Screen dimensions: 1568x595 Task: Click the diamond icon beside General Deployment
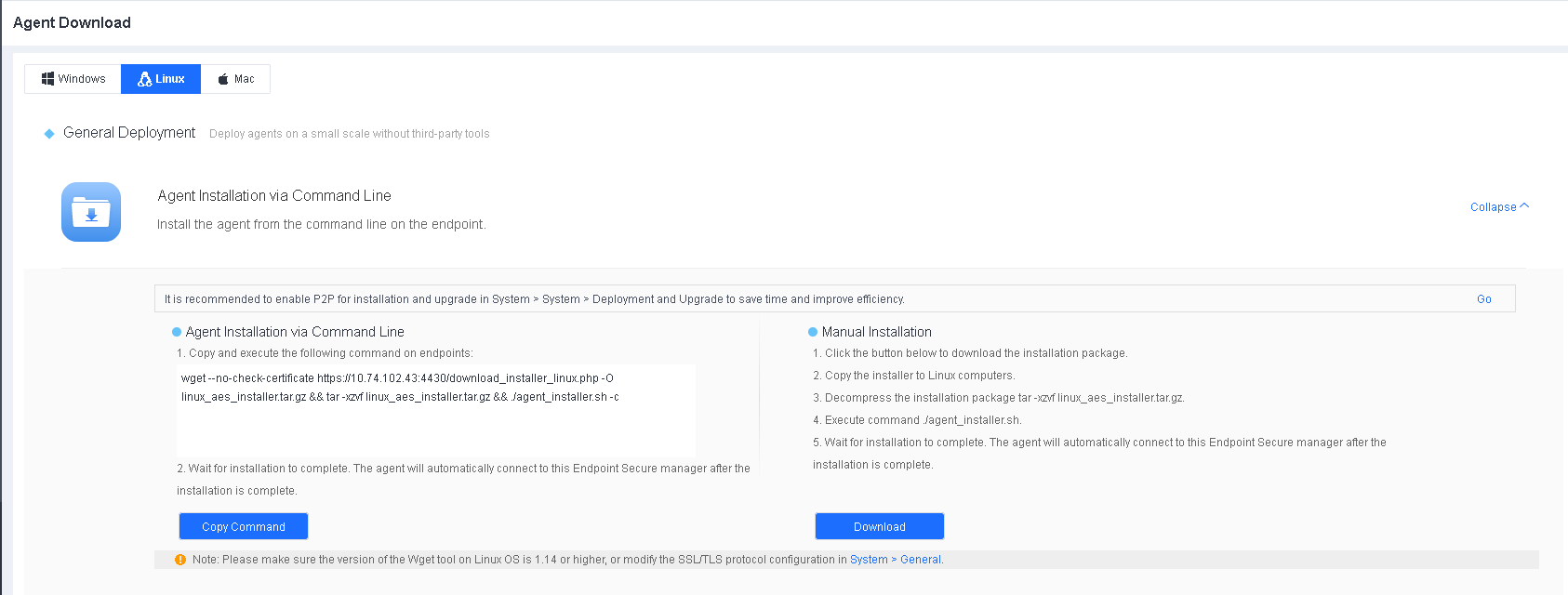coord(49,134)
